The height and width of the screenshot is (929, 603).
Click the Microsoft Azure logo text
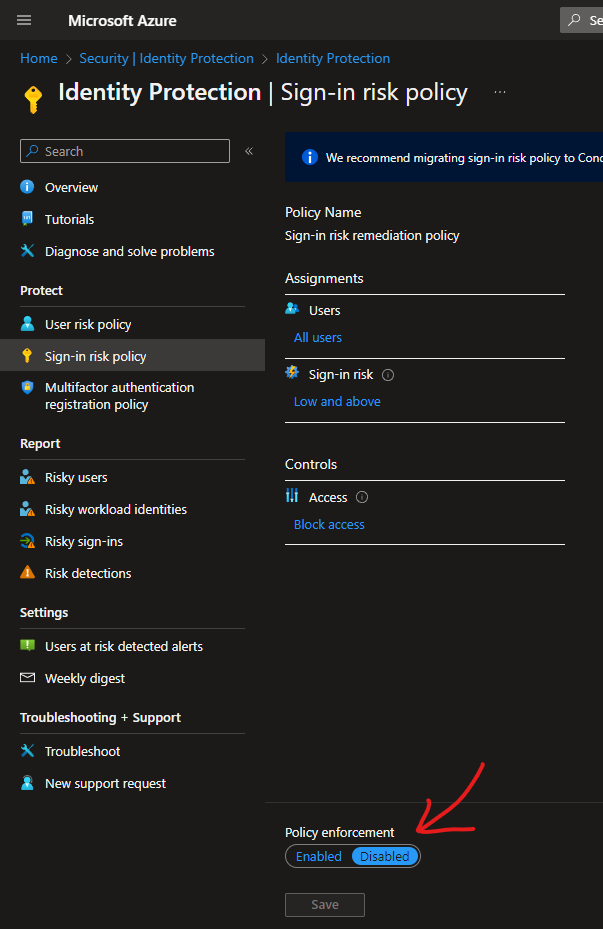[122, 21]
